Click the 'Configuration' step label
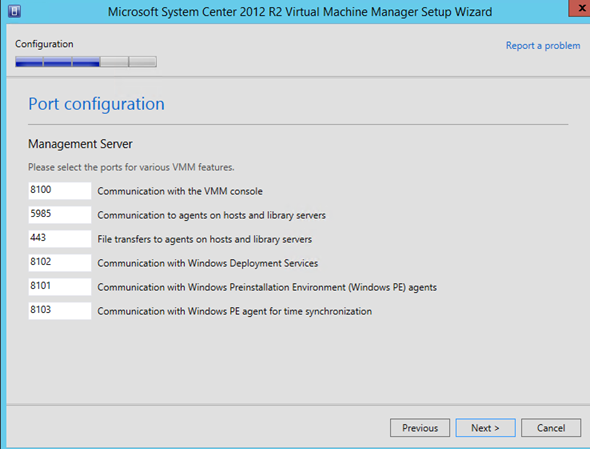 click(x=44, y=44)
